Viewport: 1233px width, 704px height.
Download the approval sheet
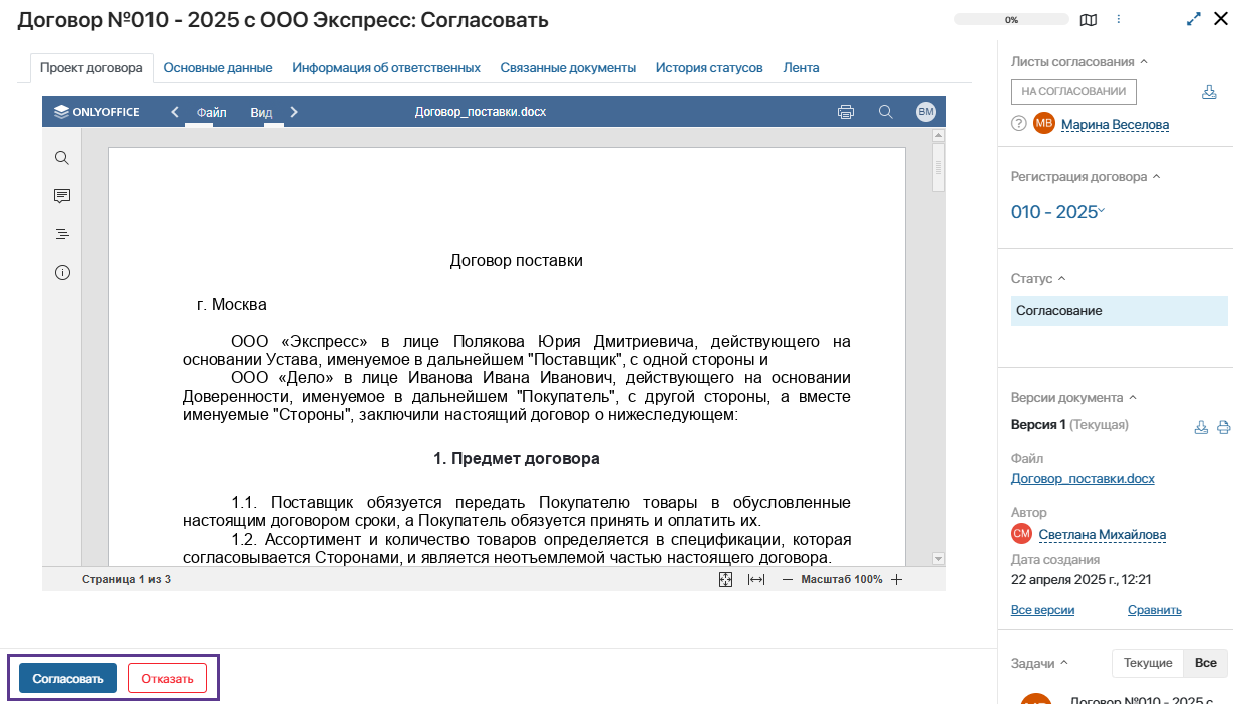pos(1209,93)
